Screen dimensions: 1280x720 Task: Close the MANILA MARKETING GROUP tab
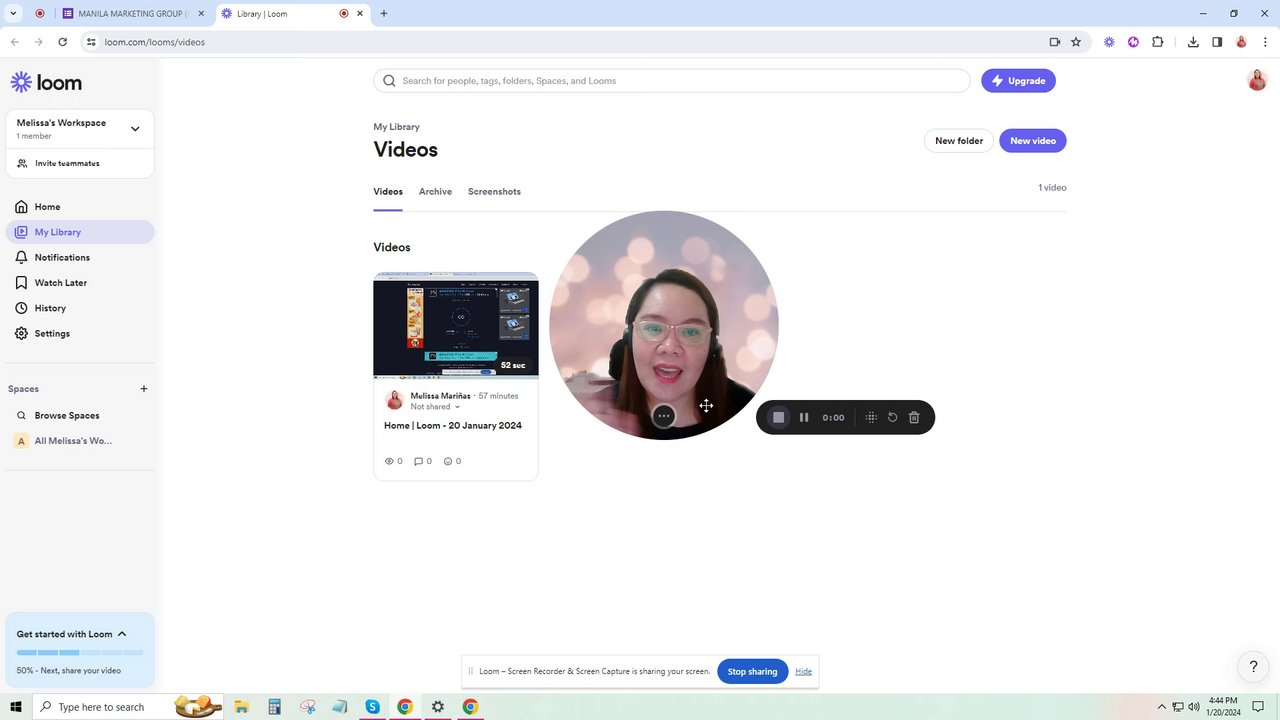(x=201, y=14)
